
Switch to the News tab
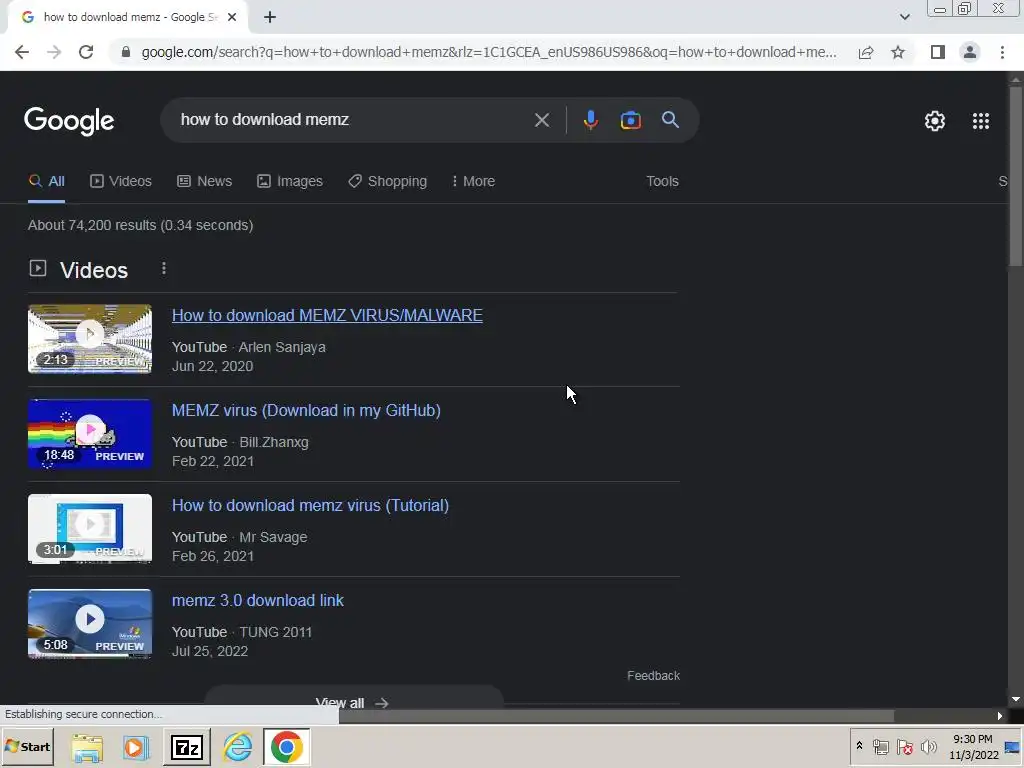pos(204,182)
